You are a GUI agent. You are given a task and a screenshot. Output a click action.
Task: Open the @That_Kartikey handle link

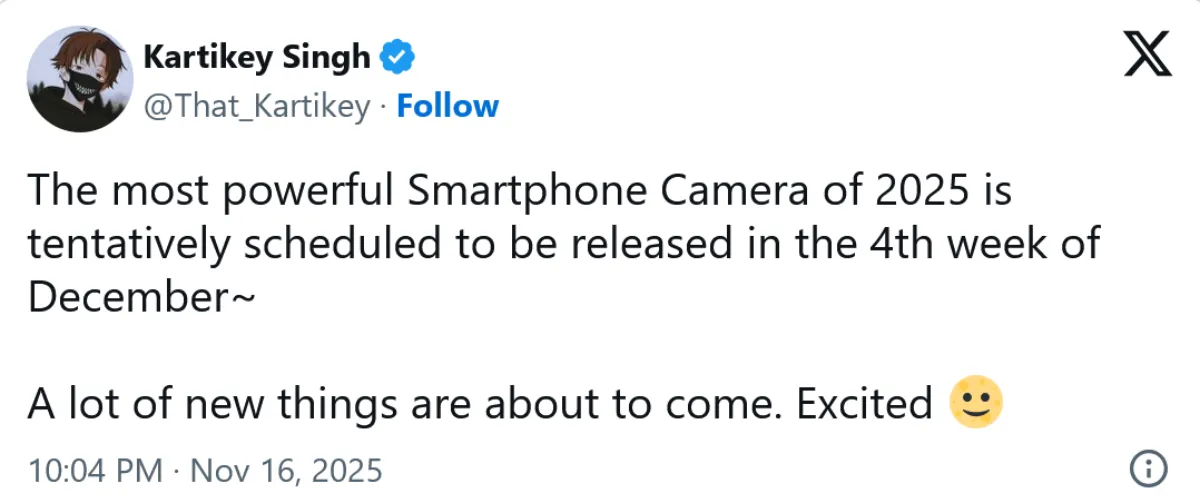(257, 106)
